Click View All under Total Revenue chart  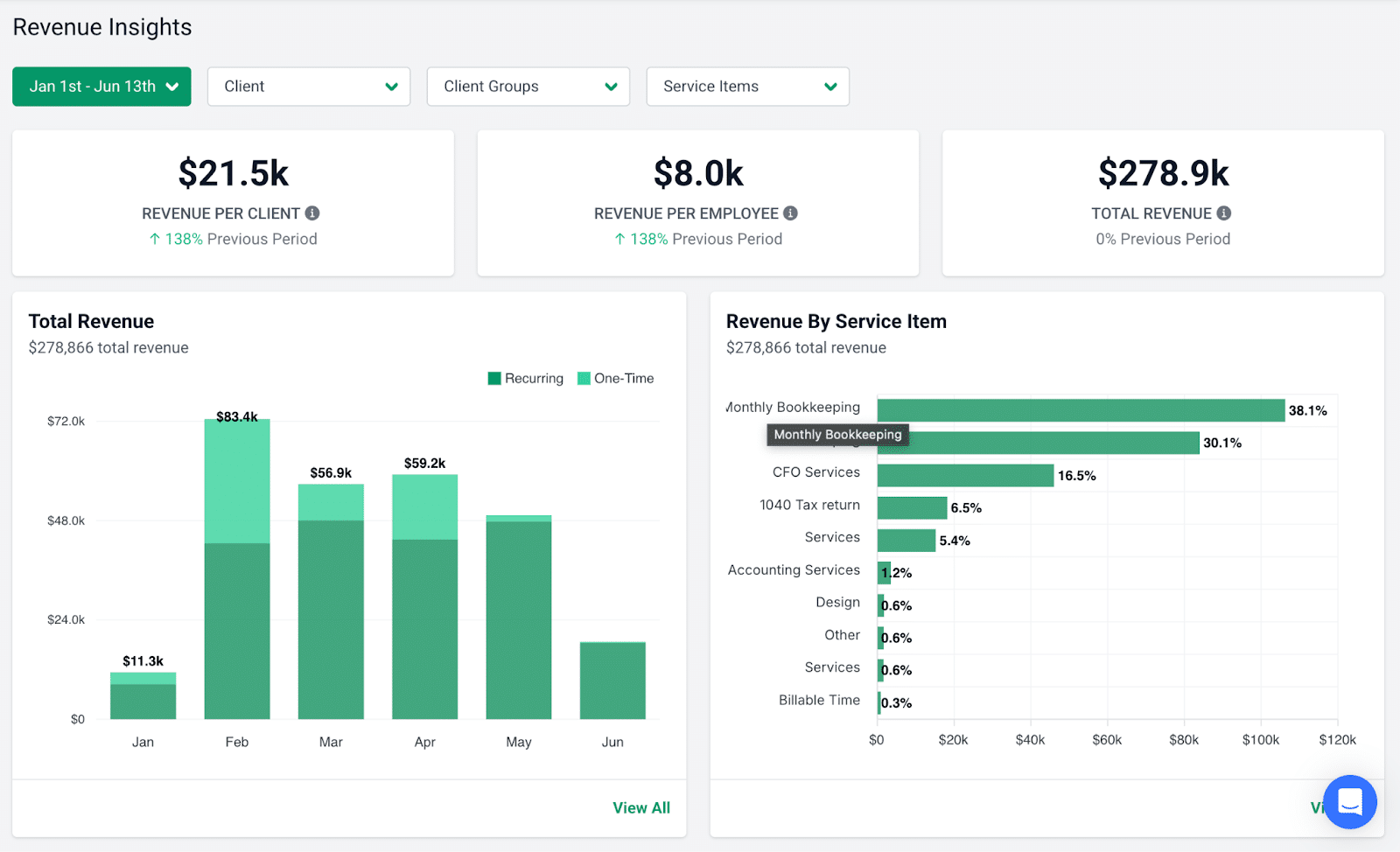coord(641,808)
